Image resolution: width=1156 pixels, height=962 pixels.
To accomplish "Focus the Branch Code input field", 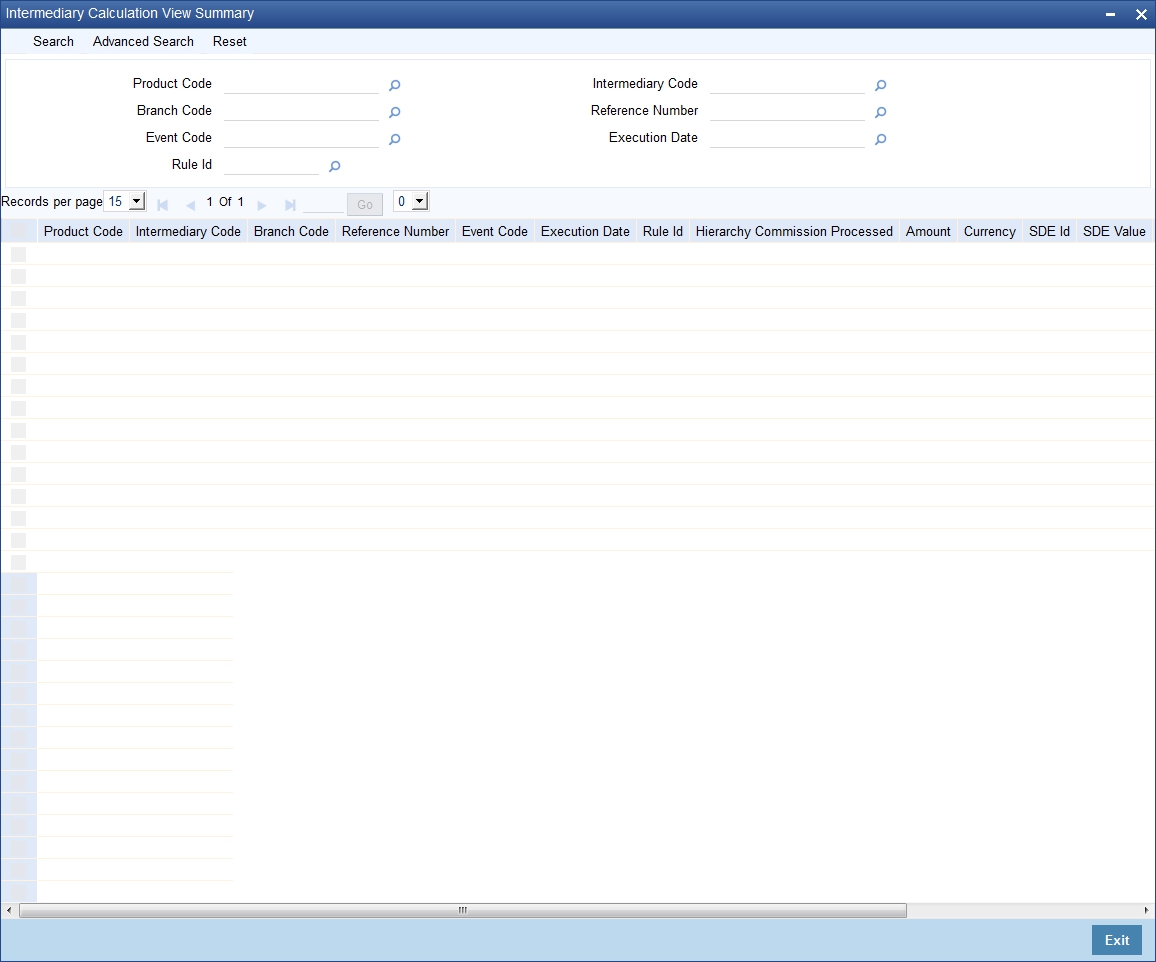I will [302, 111].
